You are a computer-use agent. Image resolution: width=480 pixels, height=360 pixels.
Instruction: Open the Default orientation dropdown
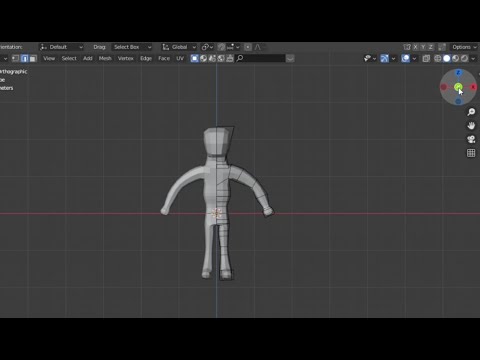coord(61,47)
